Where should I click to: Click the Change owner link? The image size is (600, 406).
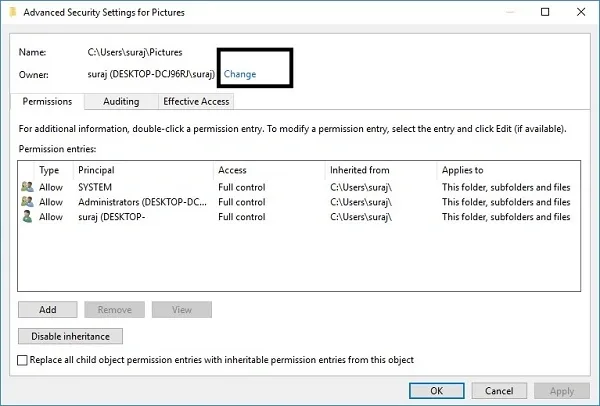point(240,74)
